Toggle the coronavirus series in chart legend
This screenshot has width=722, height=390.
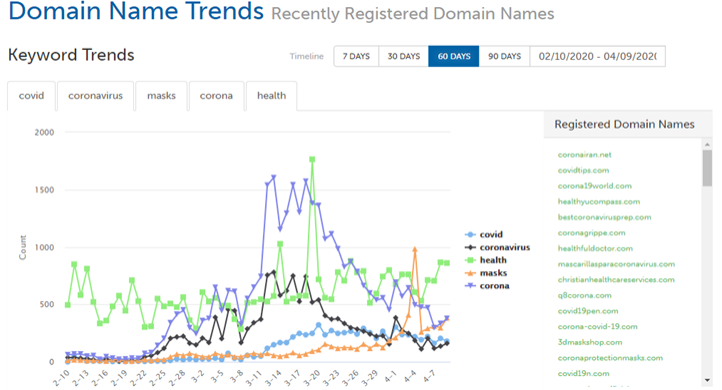pyautogui.click(x=498, y=247)
